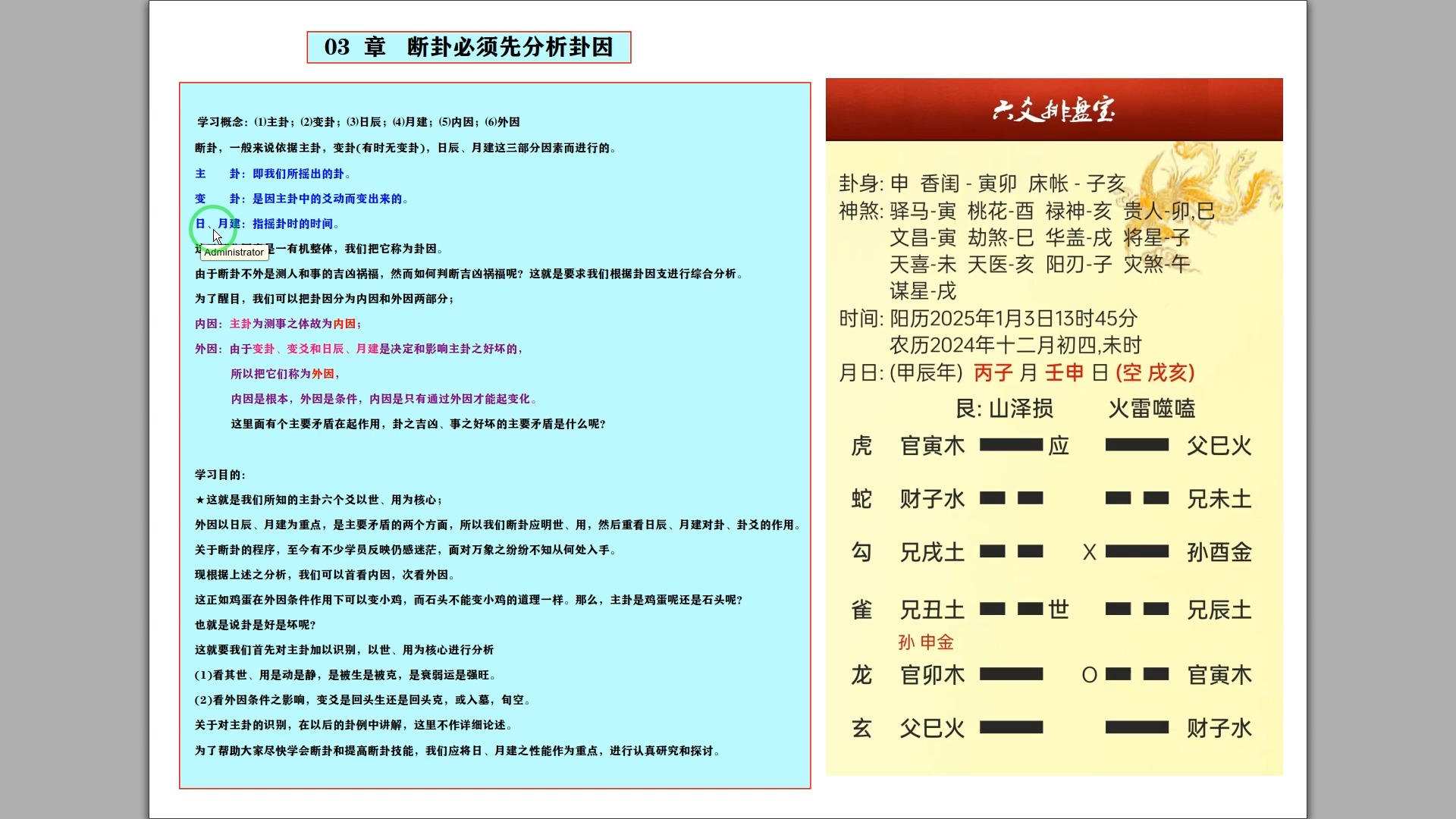Click the line beginning '内因：主卦为测事之体'
1456x819 pixels.
coord(278,324)
